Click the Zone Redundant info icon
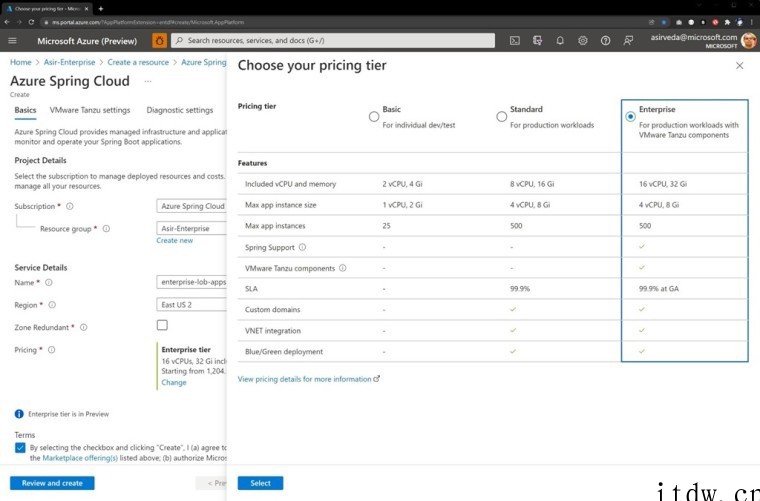Viewport: 760px width, 501px height. 83,327
